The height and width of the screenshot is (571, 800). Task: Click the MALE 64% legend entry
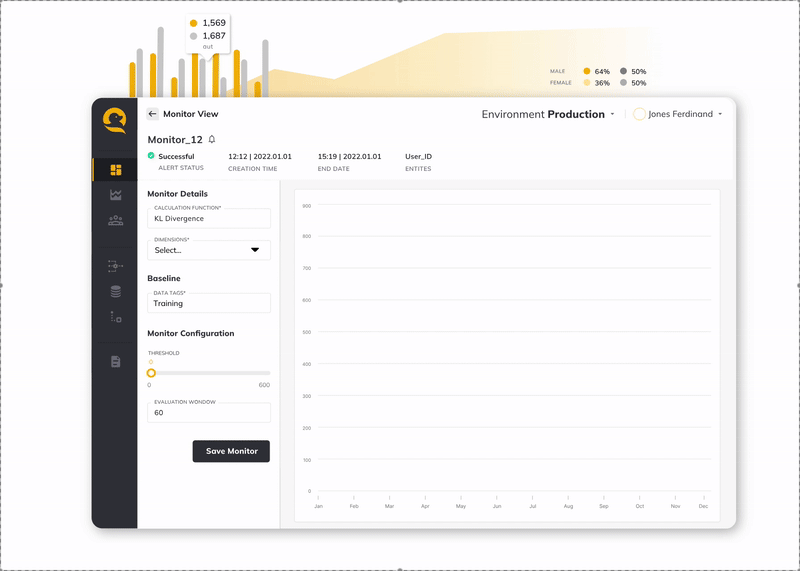coord(580,71)
